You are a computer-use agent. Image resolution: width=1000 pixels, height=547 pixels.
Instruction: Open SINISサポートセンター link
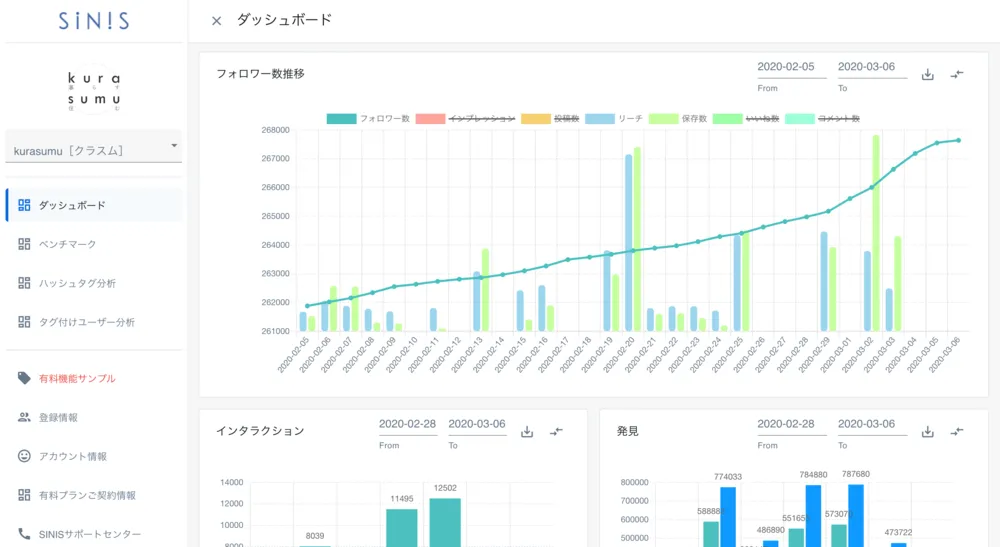[89, 534]
